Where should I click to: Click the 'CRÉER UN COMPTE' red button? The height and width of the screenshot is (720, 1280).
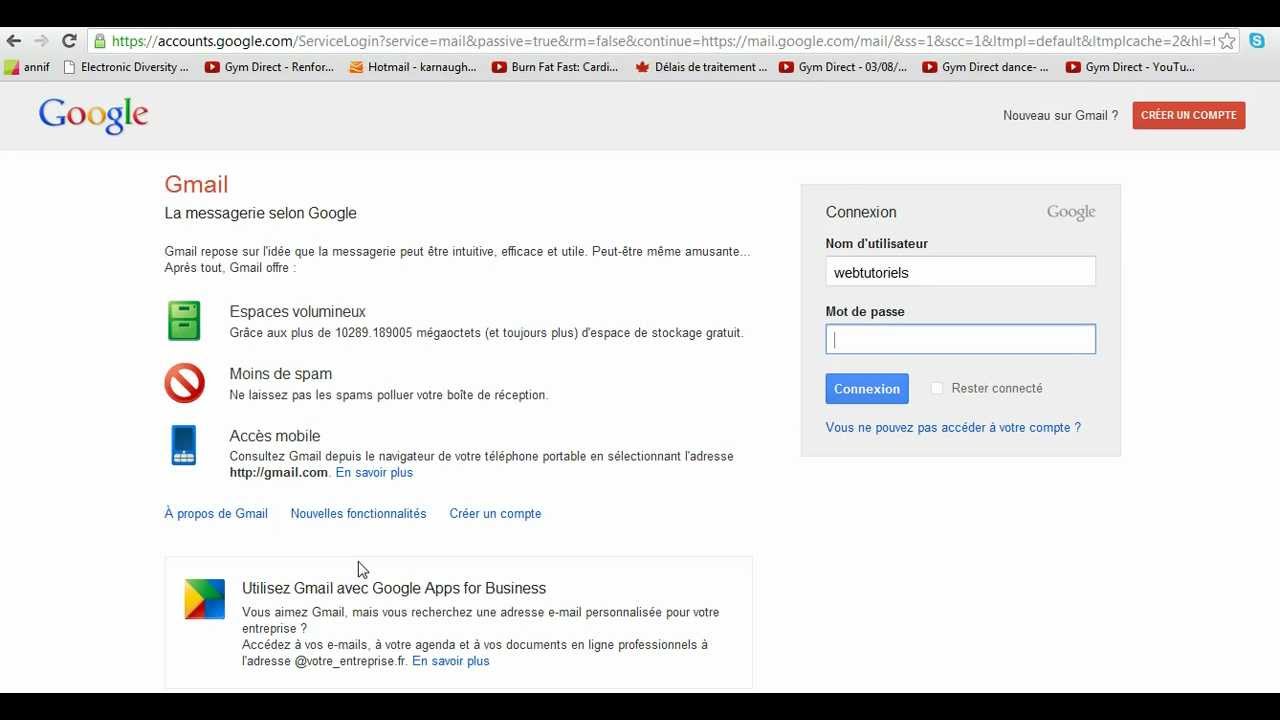tap(1189, 115)
